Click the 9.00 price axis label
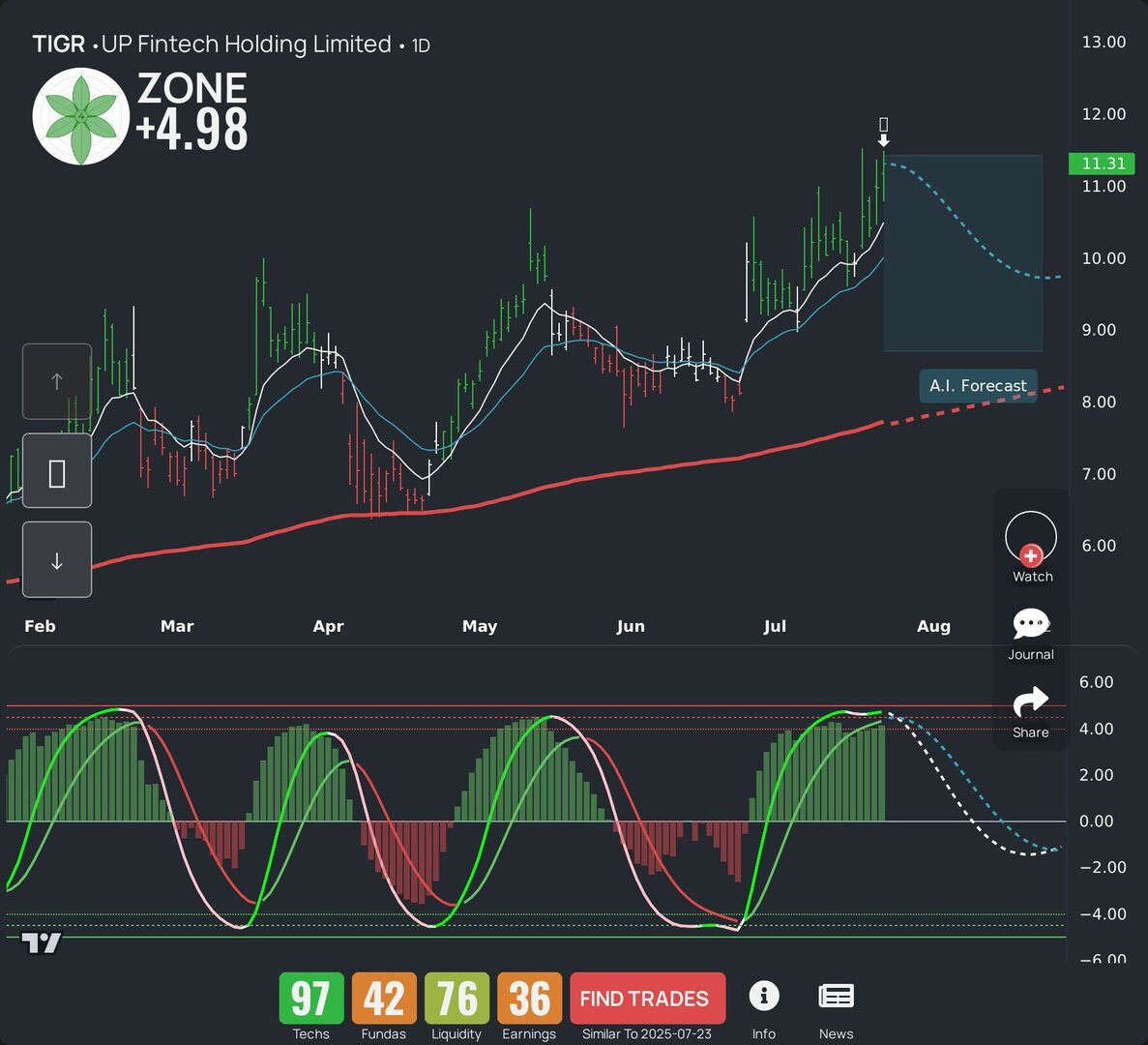Image resolution: width=1148 pixels, height=1045 pixels. (1099, 330)
